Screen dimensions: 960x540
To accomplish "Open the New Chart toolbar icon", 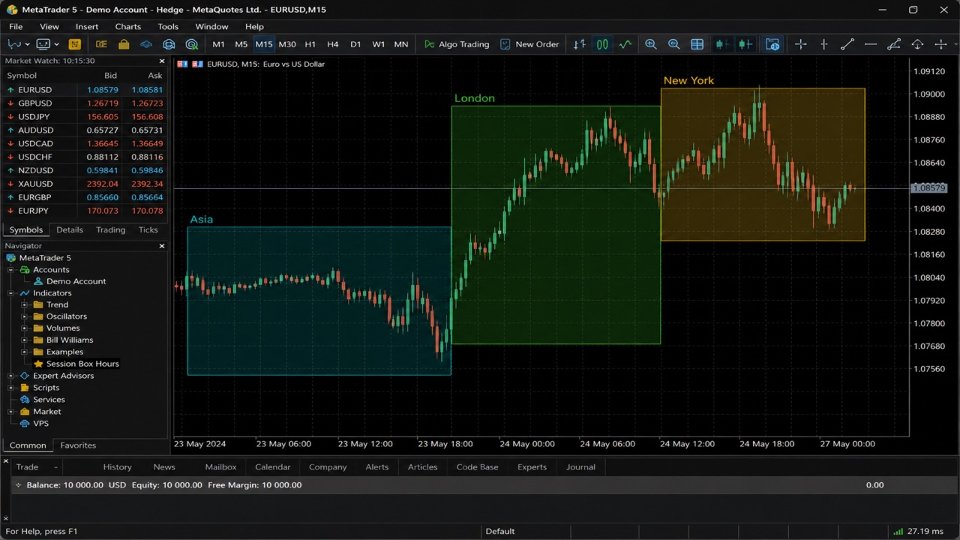I will coord(13,44).
